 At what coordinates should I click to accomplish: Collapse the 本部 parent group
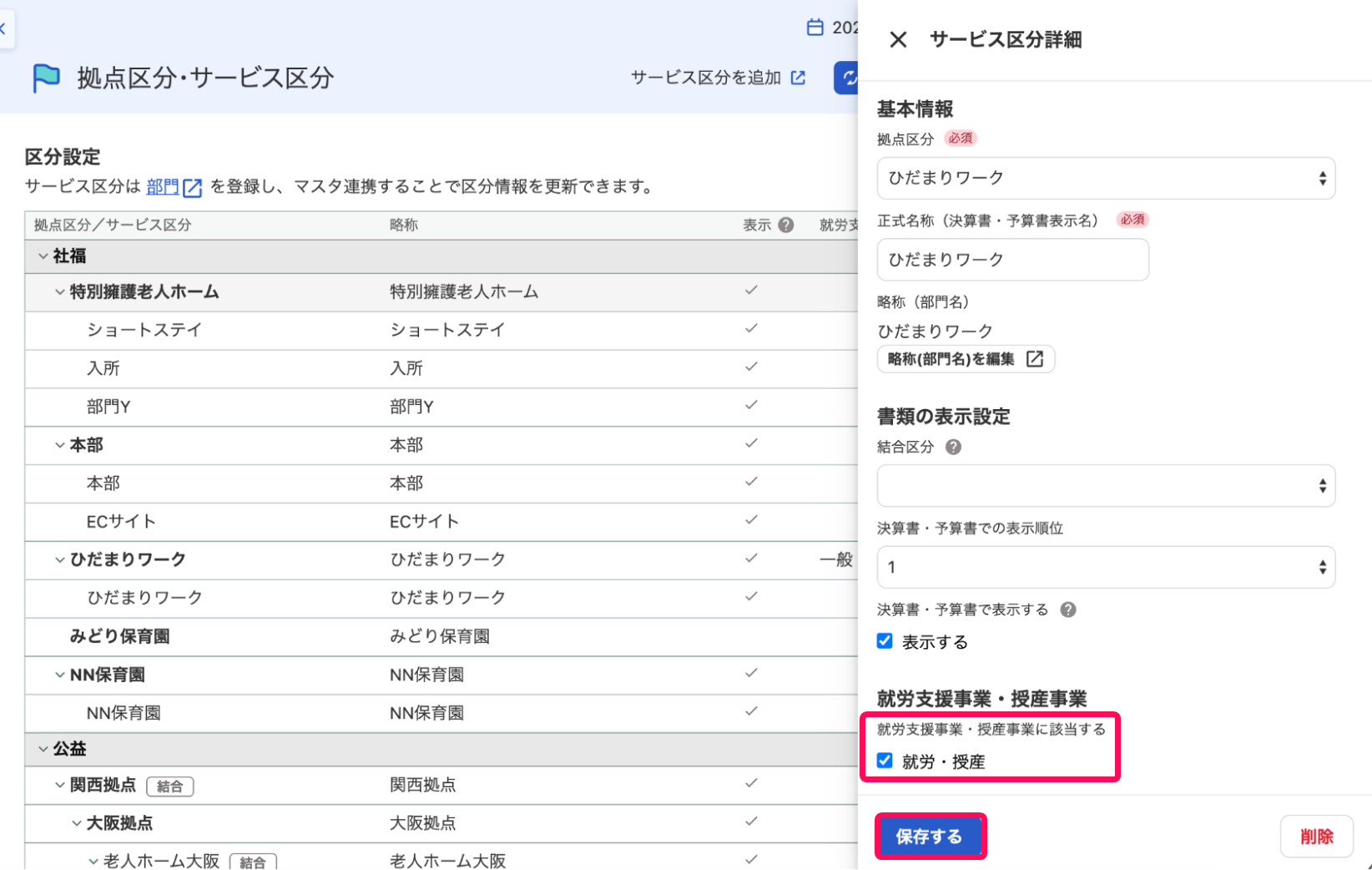coord(60,445)
